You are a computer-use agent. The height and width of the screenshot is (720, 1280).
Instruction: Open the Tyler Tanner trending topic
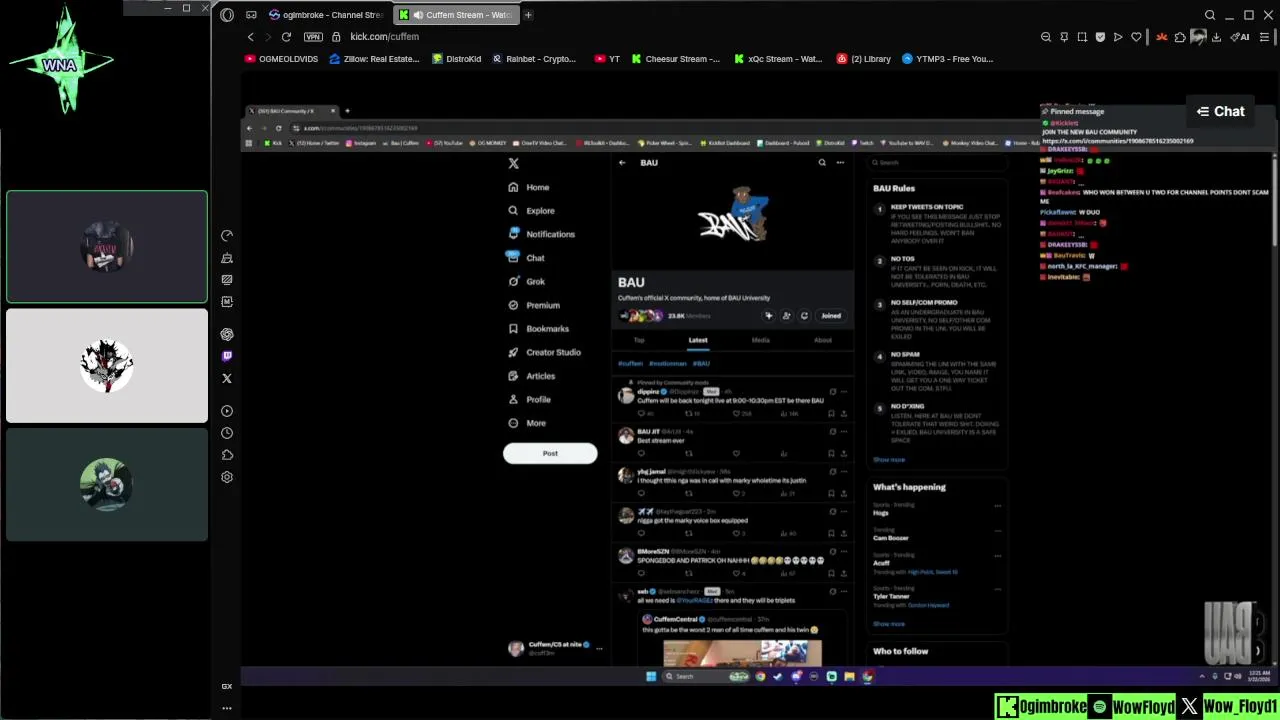891,596
